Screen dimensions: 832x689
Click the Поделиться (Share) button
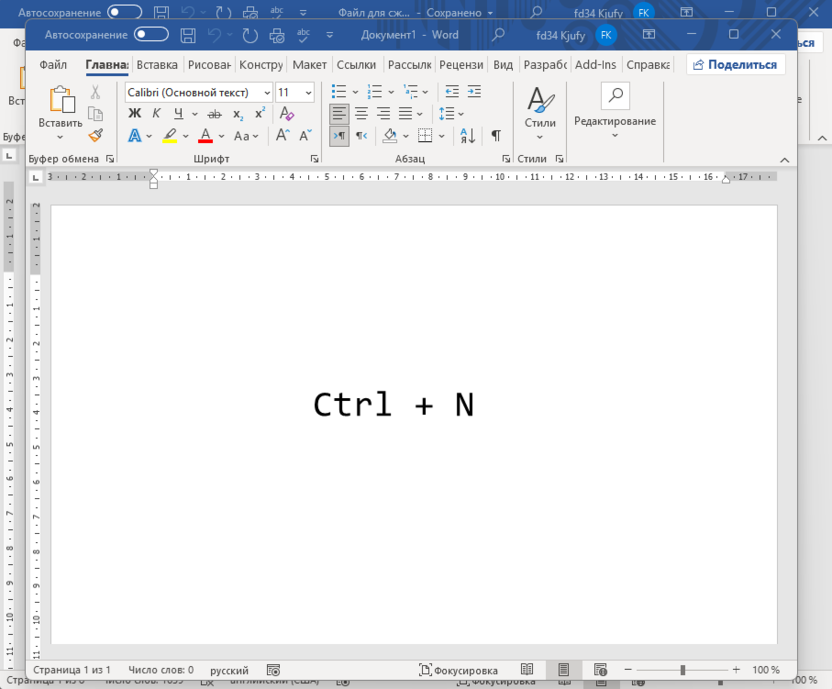[x=735, y=64]
